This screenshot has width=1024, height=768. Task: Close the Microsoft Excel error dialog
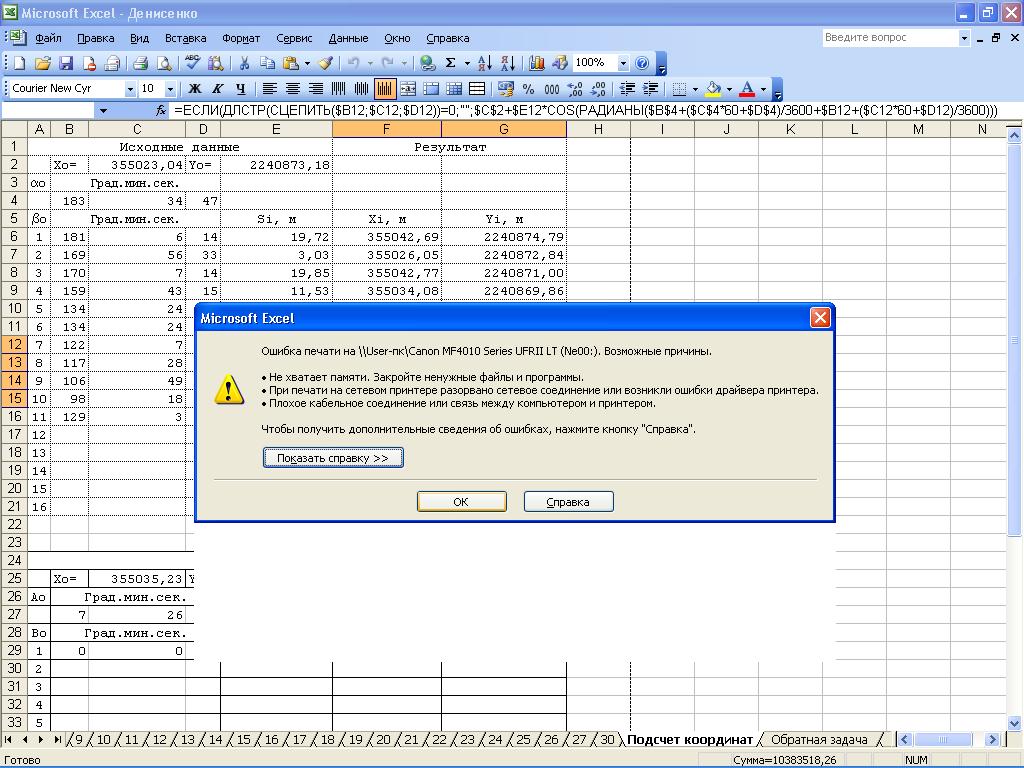point(820,318)
